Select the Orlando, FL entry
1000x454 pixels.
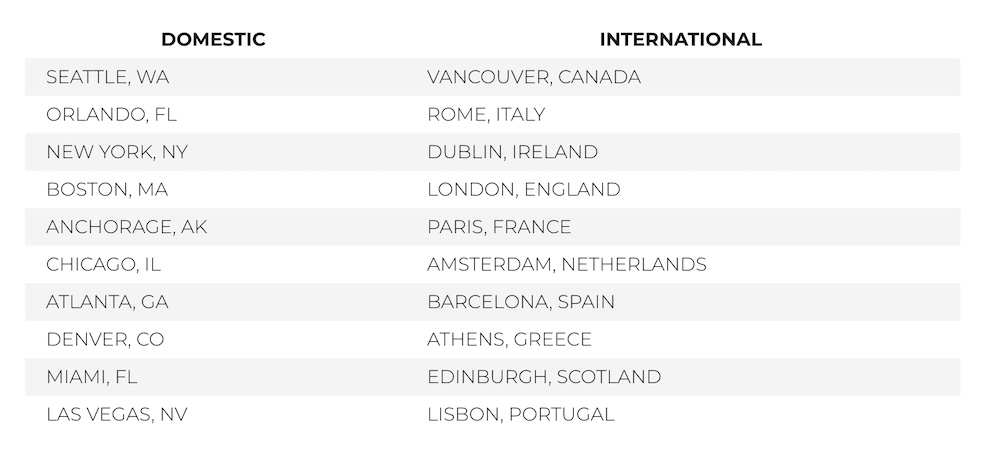[111, 115]
